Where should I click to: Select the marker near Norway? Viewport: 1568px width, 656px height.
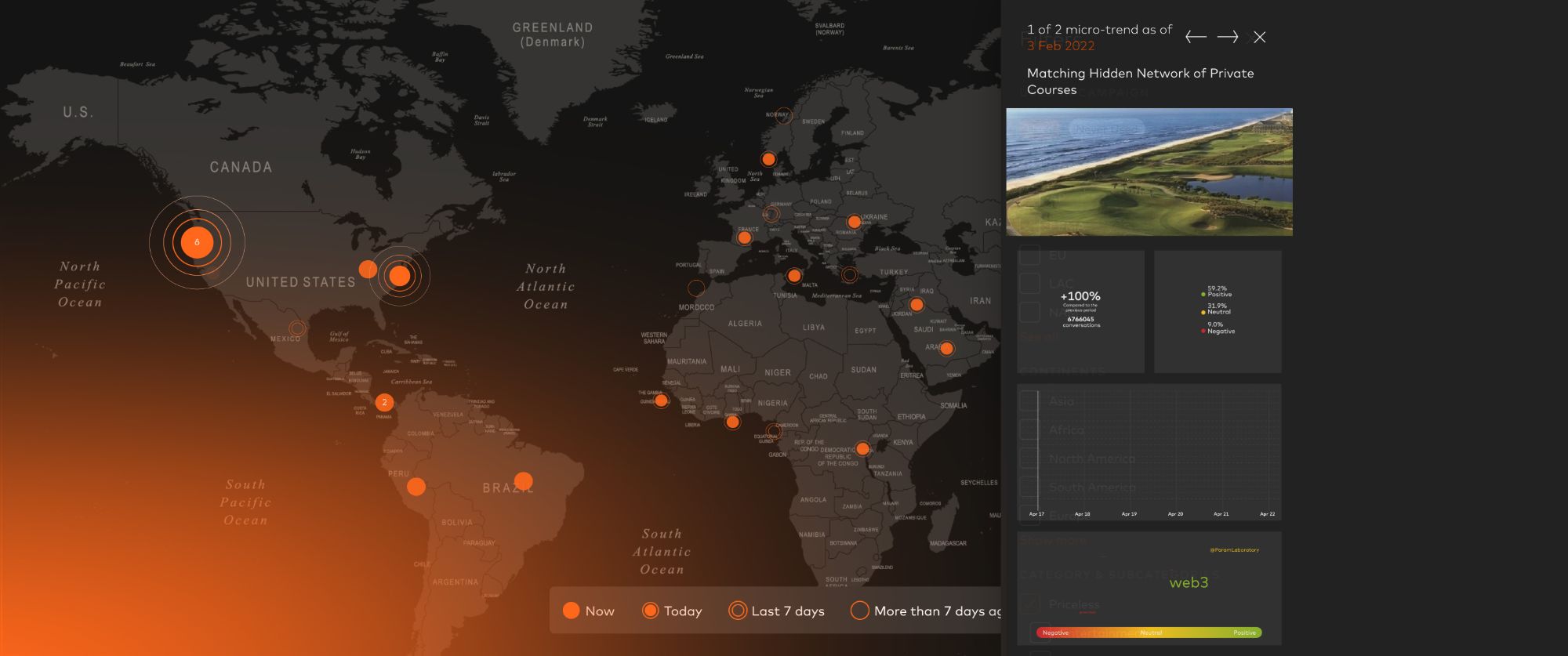[x=784, y=116]
